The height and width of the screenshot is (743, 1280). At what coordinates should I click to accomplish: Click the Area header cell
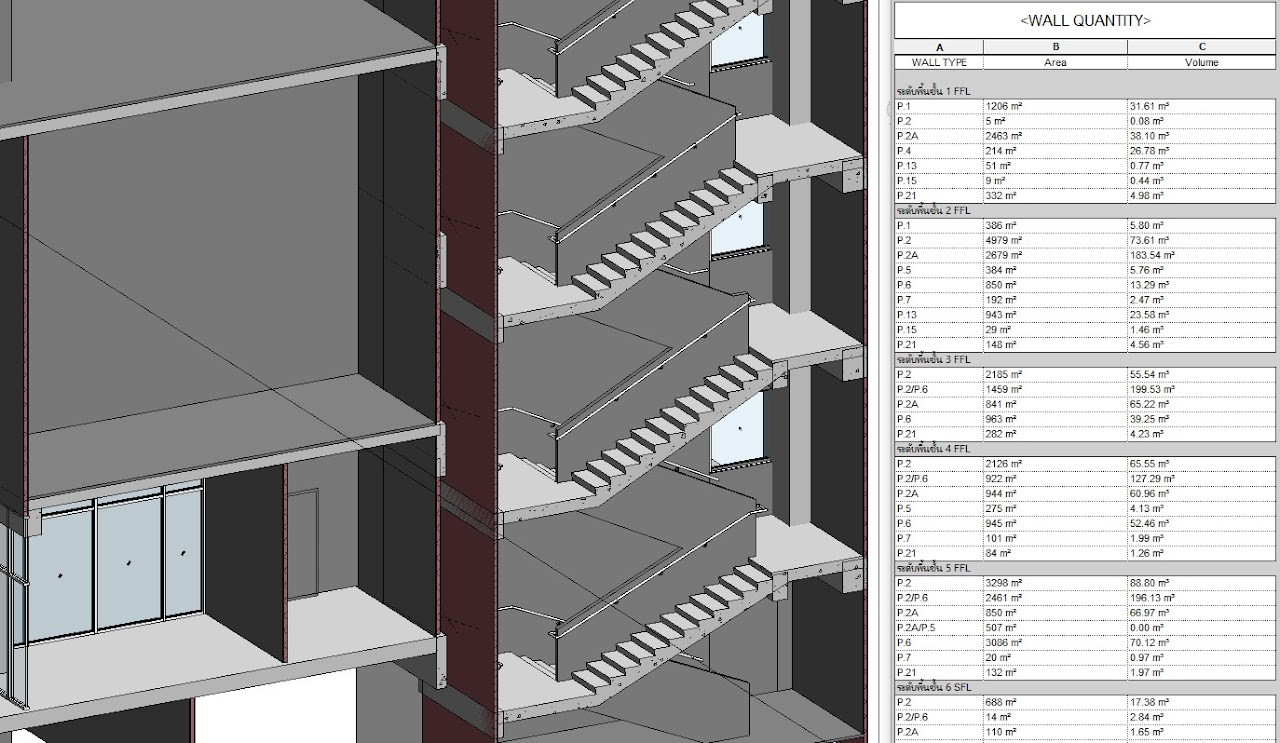[x=1055, y=62]
